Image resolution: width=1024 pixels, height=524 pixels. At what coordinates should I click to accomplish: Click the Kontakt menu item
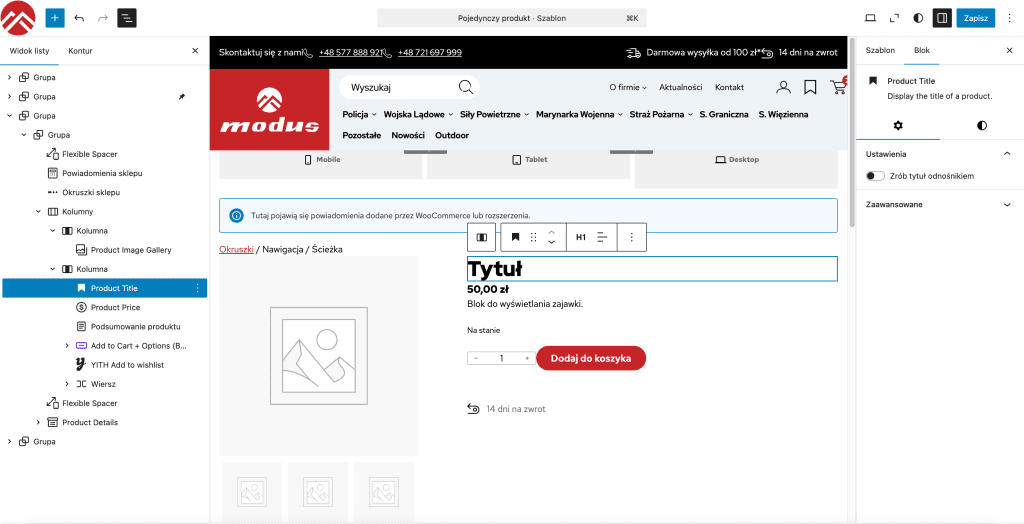tap(729, 87)
